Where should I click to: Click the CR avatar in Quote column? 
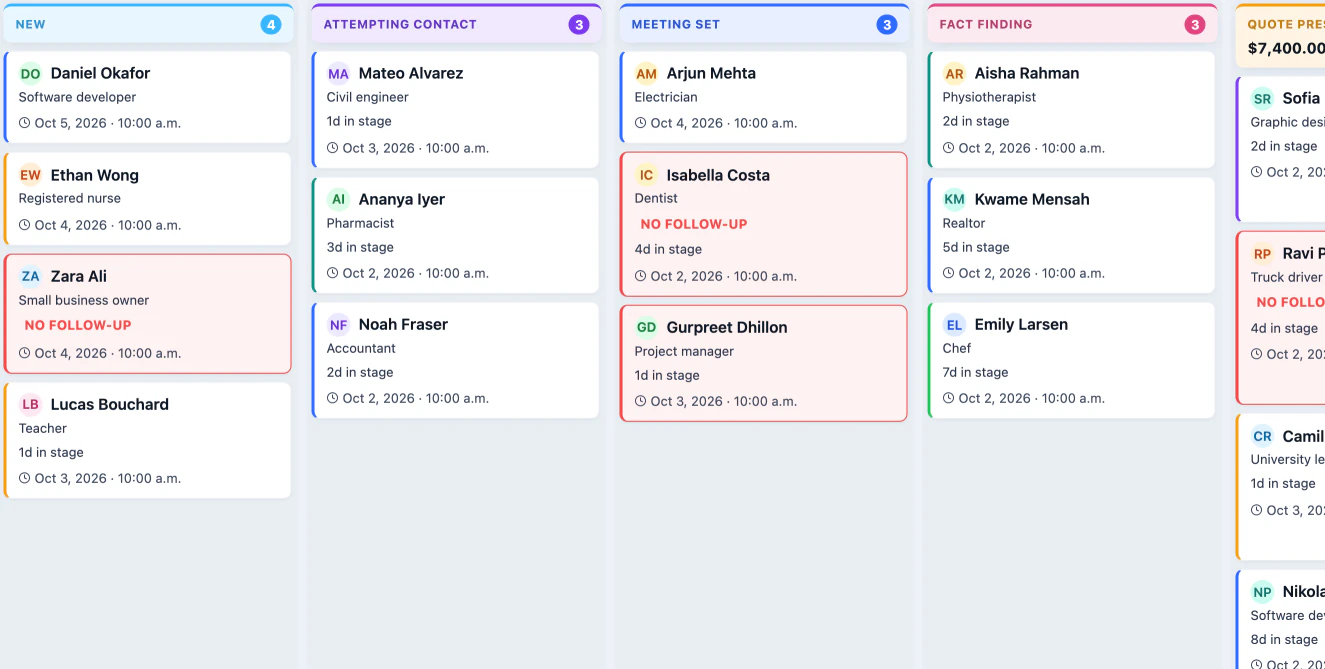(x=1263, y=436)
